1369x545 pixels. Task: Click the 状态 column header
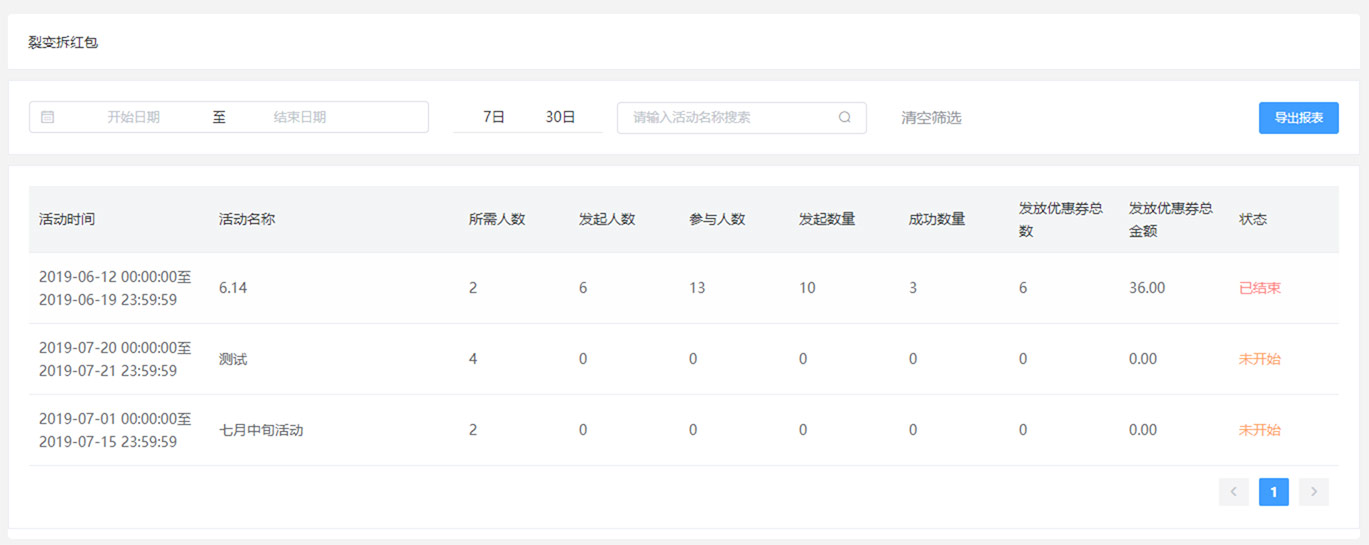point(1253,219)
